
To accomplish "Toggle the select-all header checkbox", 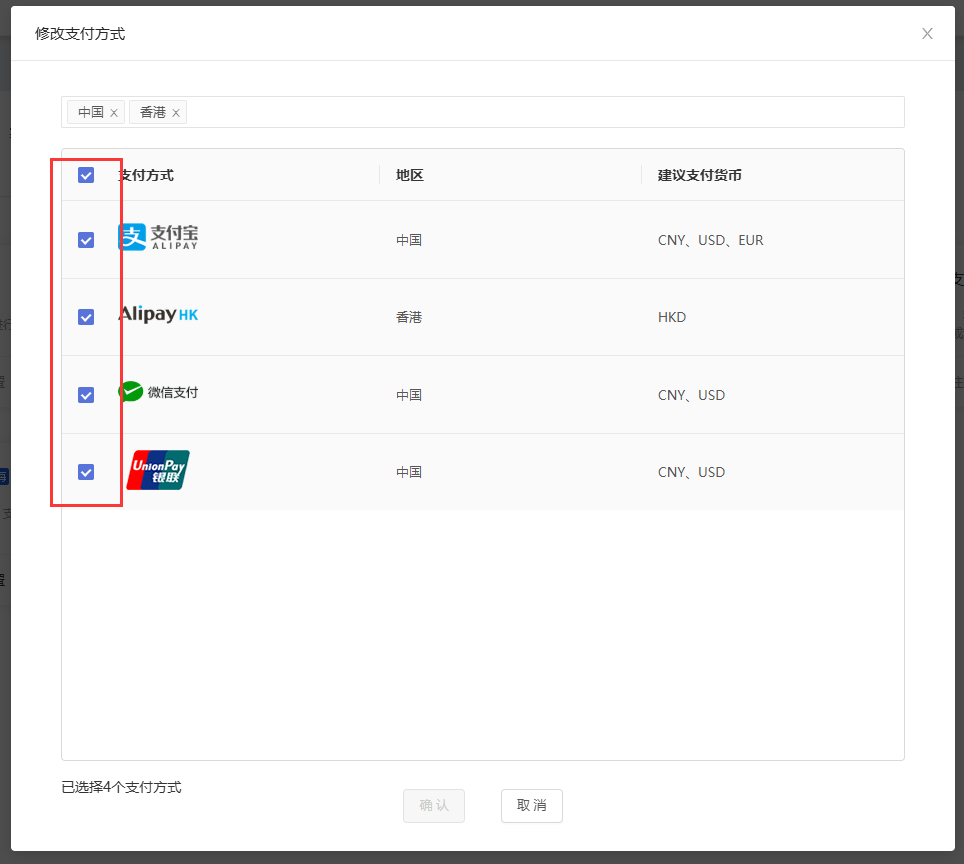I will 86,175.
